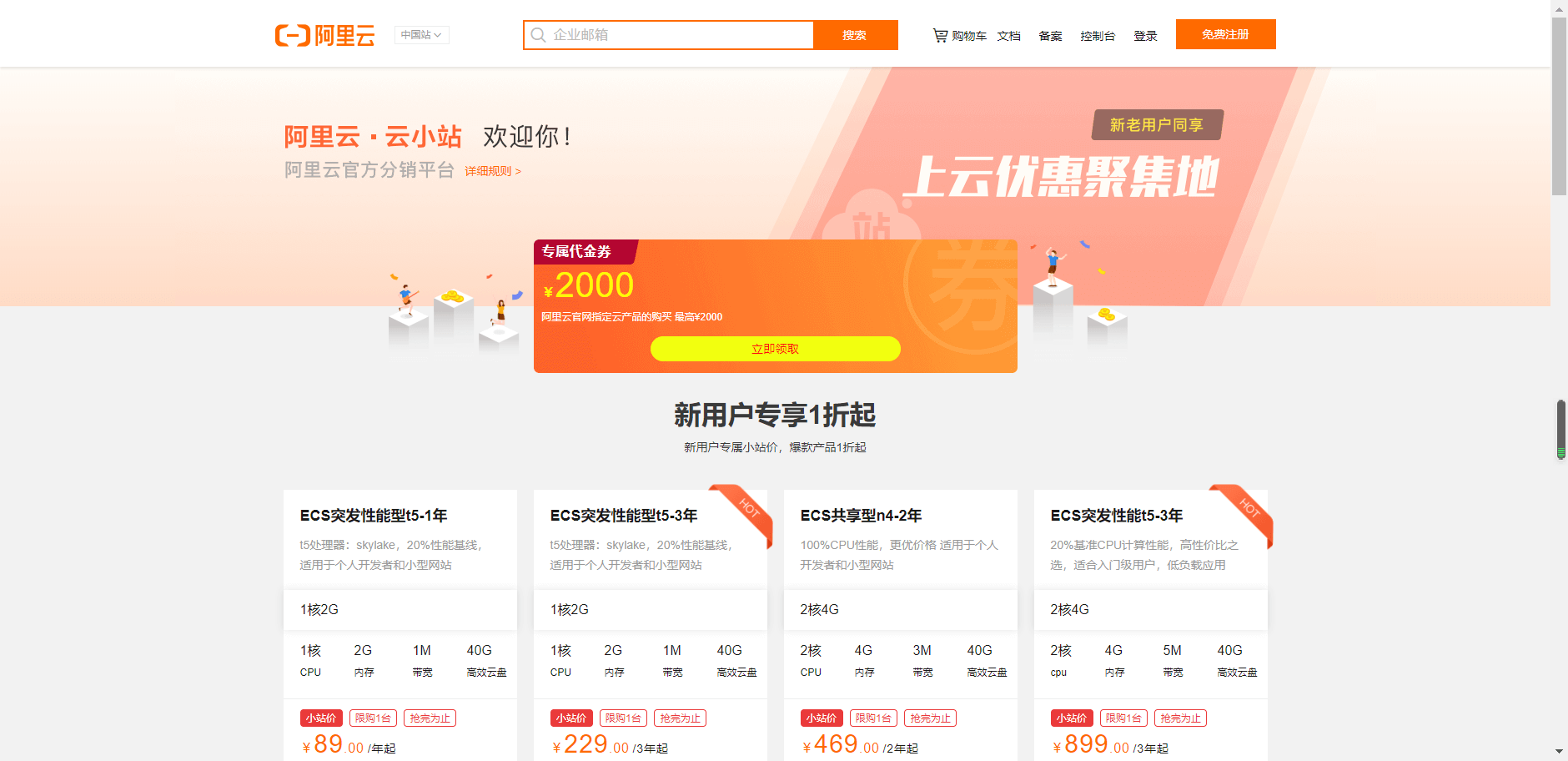Image resolution: width=1568 pixels, height=761 pixels.
Task: Open the 控制台 menu item
Action: (x=1098, y=36)
